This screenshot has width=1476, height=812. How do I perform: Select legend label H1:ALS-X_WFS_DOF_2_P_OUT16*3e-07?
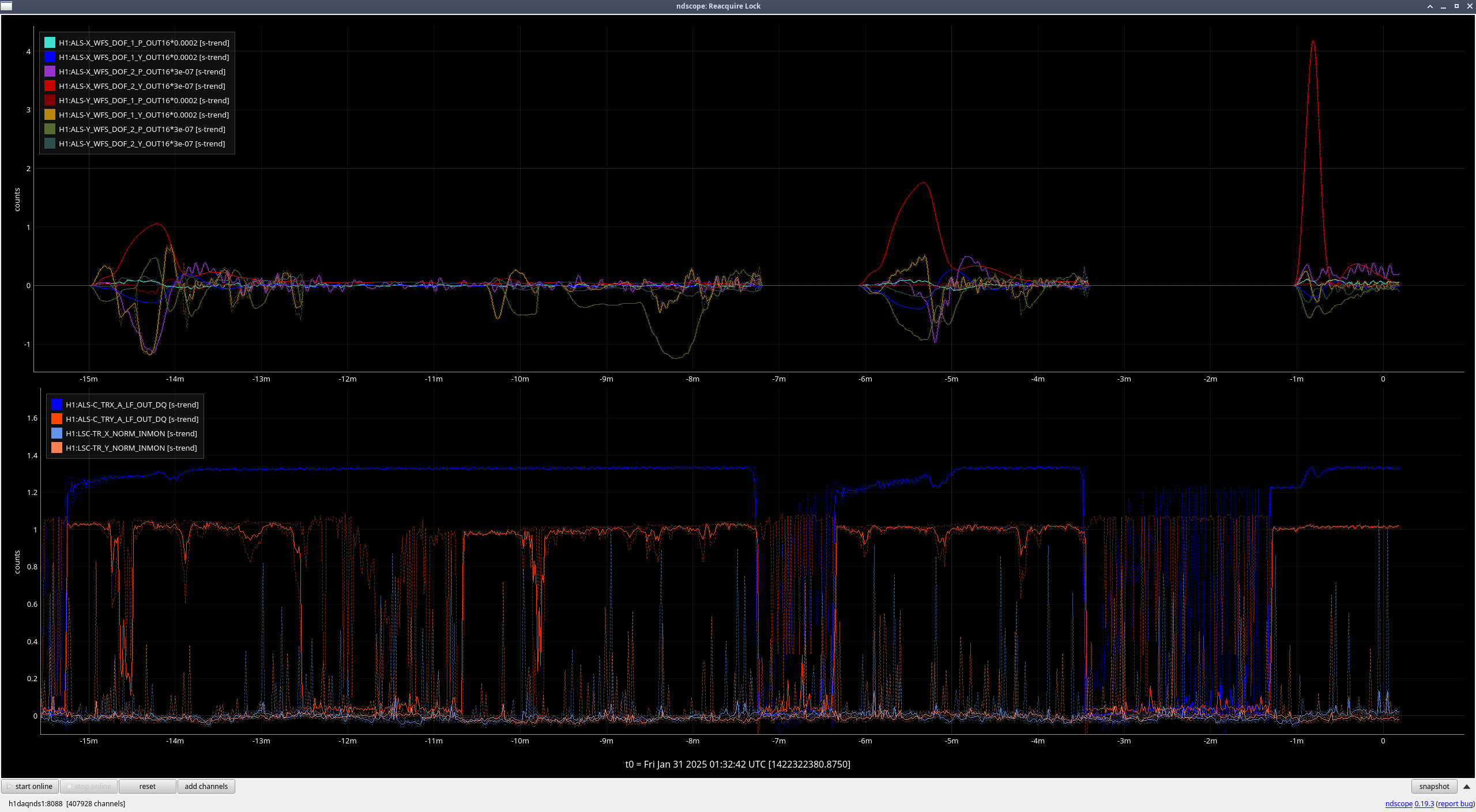tap(142, 71)
